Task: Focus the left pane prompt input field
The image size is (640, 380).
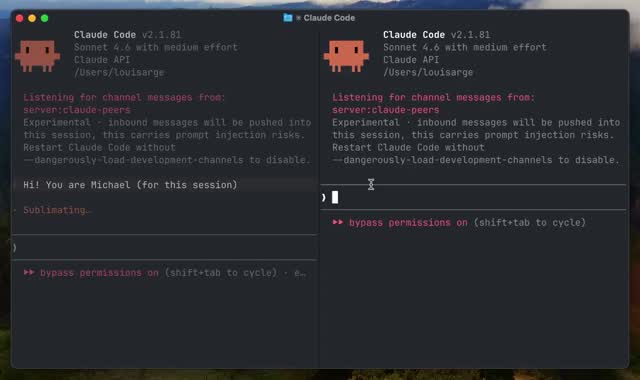Action: click(165, 247)
